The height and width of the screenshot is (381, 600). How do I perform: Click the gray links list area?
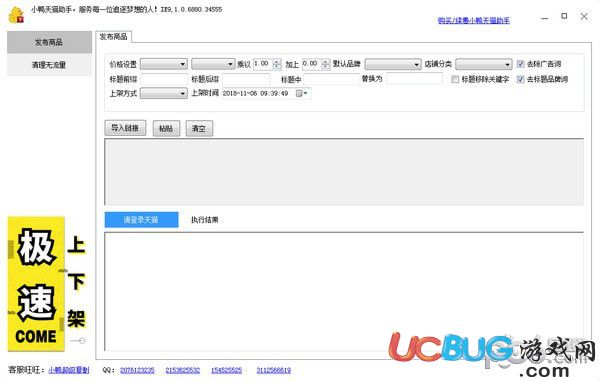point(344,172)
